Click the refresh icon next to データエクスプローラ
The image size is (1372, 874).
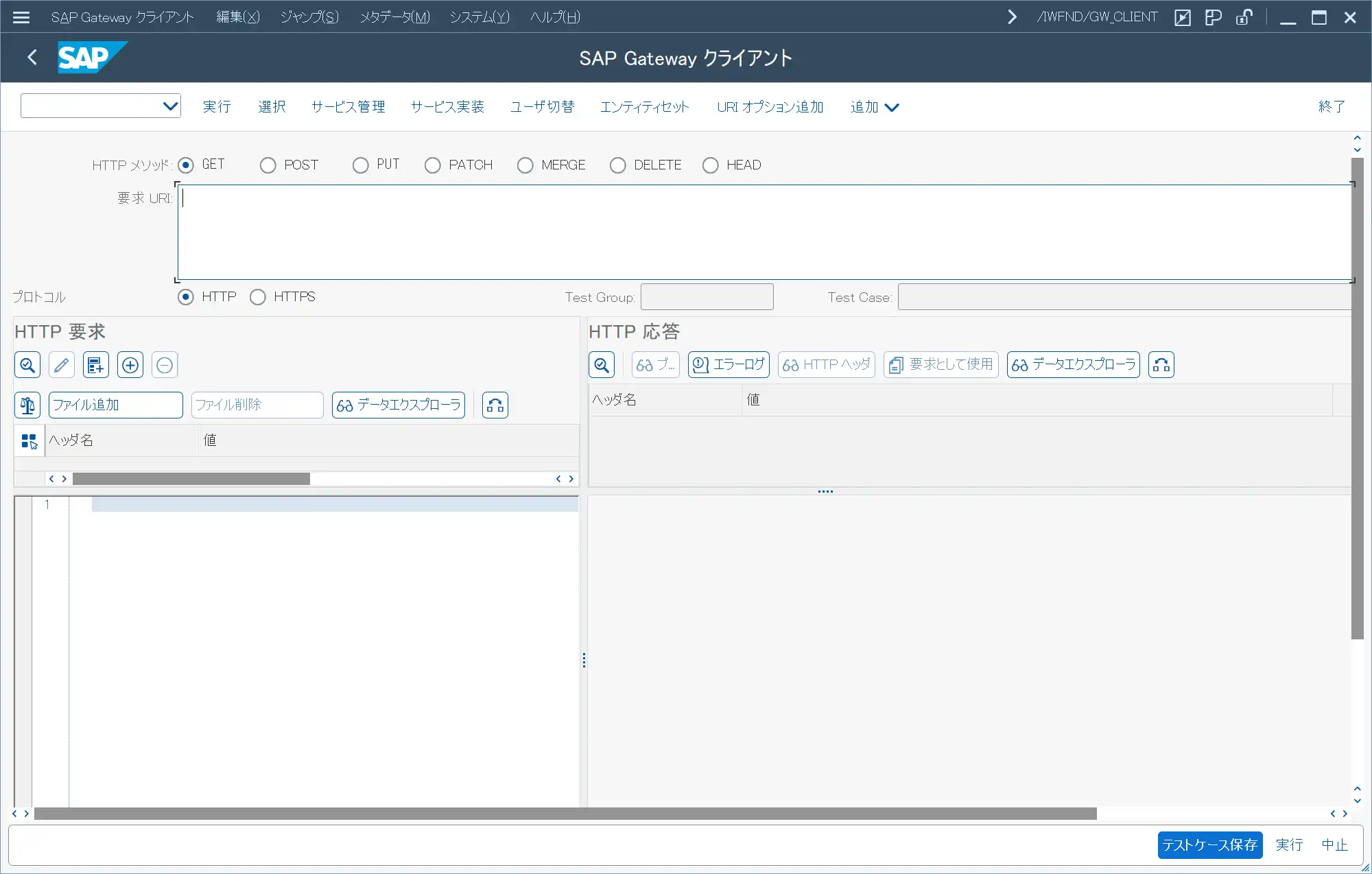click(495, 405)
